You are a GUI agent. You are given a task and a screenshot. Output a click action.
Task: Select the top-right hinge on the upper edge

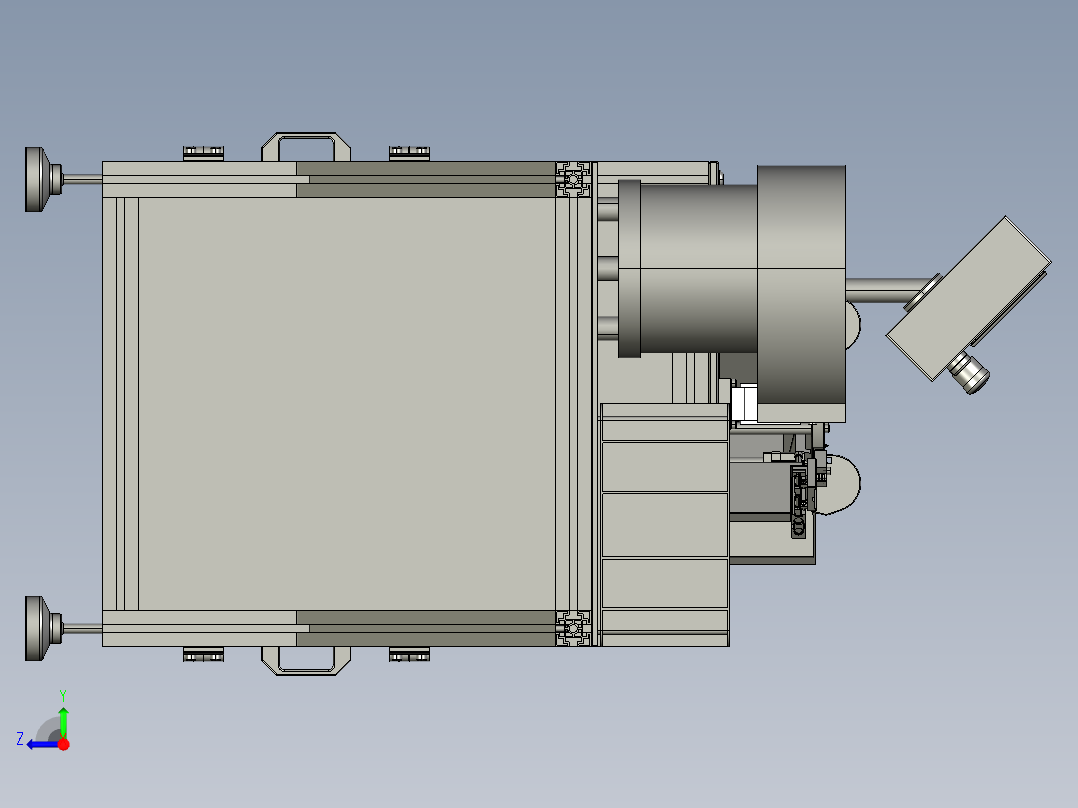(x=409, y=153)
